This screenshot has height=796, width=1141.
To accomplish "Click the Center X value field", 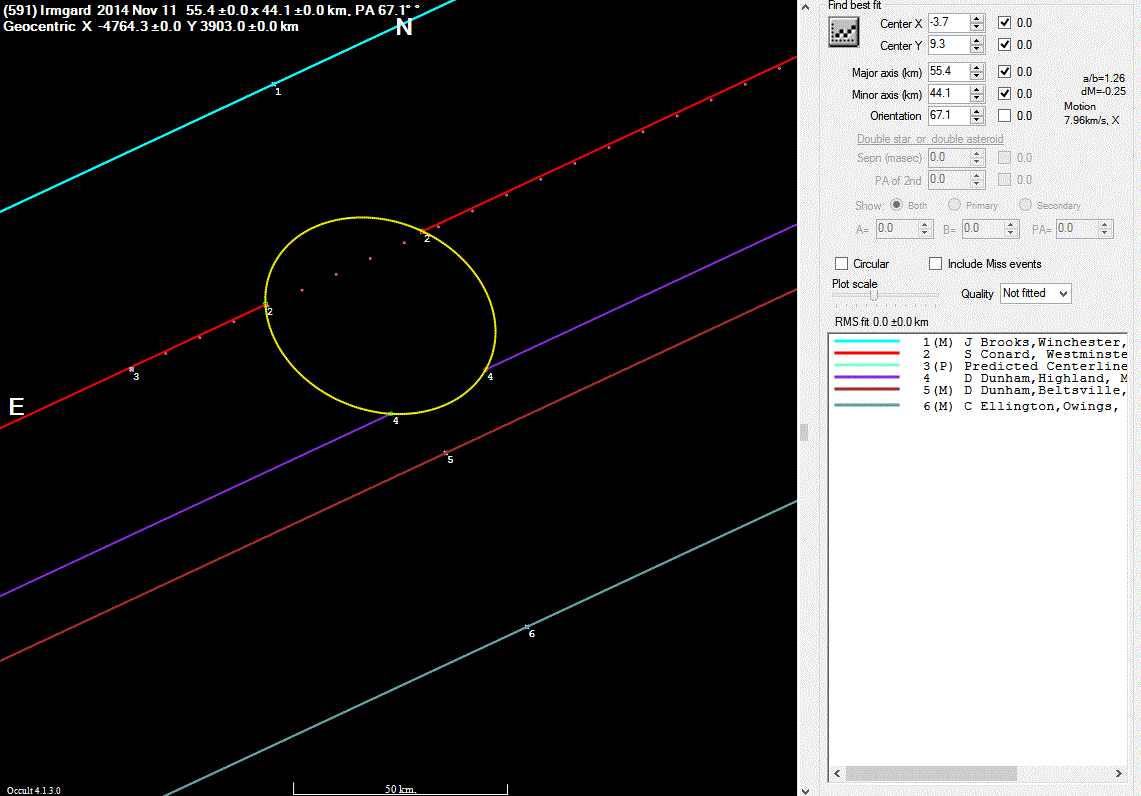I will (x=949, y=23).
